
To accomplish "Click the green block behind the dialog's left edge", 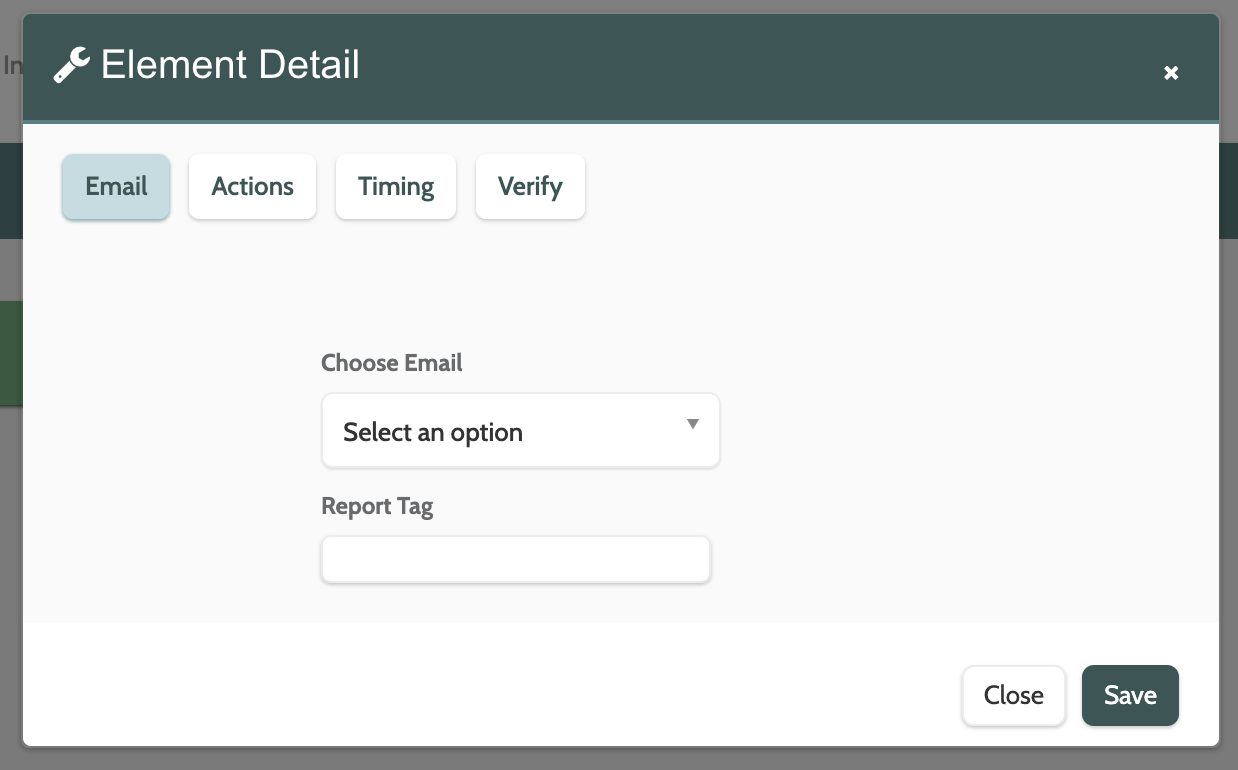I will [x=10, y=353].
